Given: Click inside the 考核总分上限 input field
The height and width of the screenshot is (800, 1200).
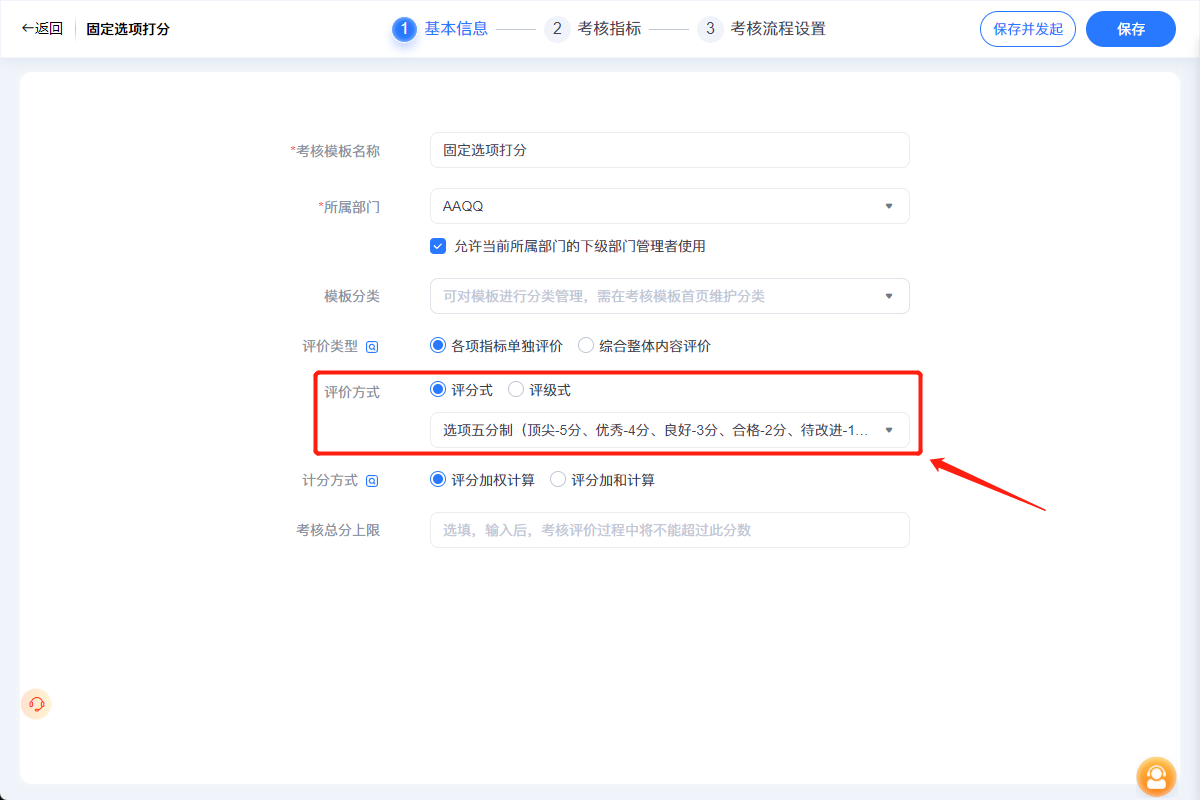Looking at the screenshot, I should click(670, 530).
